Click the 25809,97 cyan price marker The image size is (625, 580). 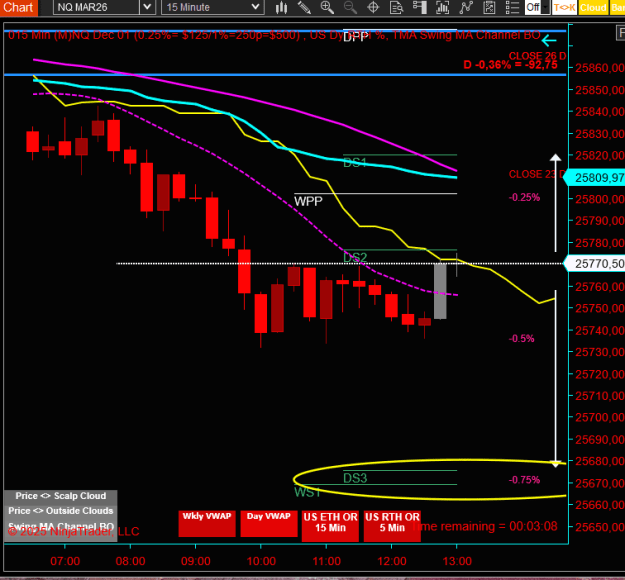[596, 177]
